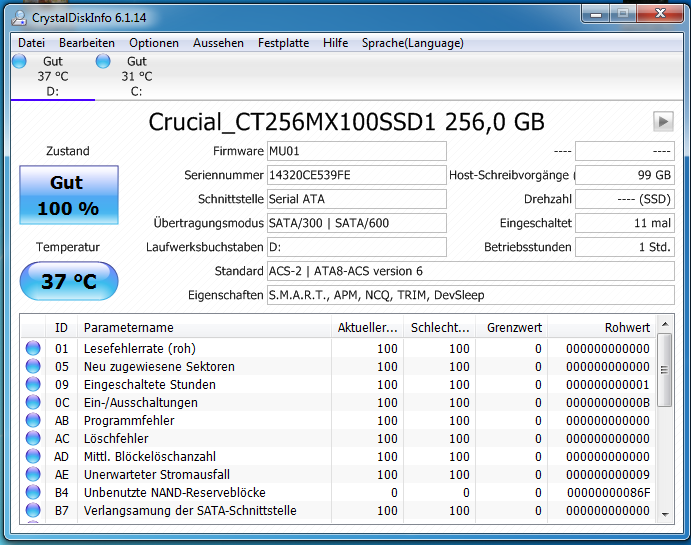Click status orb for Lesefehlerrate (roh)
This screenshot has width=691, height=545.
click(x=33, y=348)
